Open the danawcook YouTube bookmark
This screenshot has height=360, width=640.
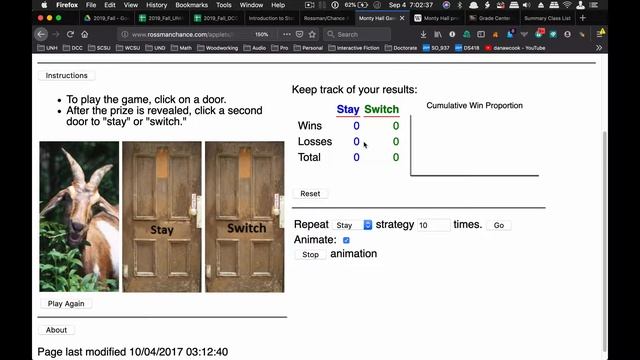pos(515,48)
